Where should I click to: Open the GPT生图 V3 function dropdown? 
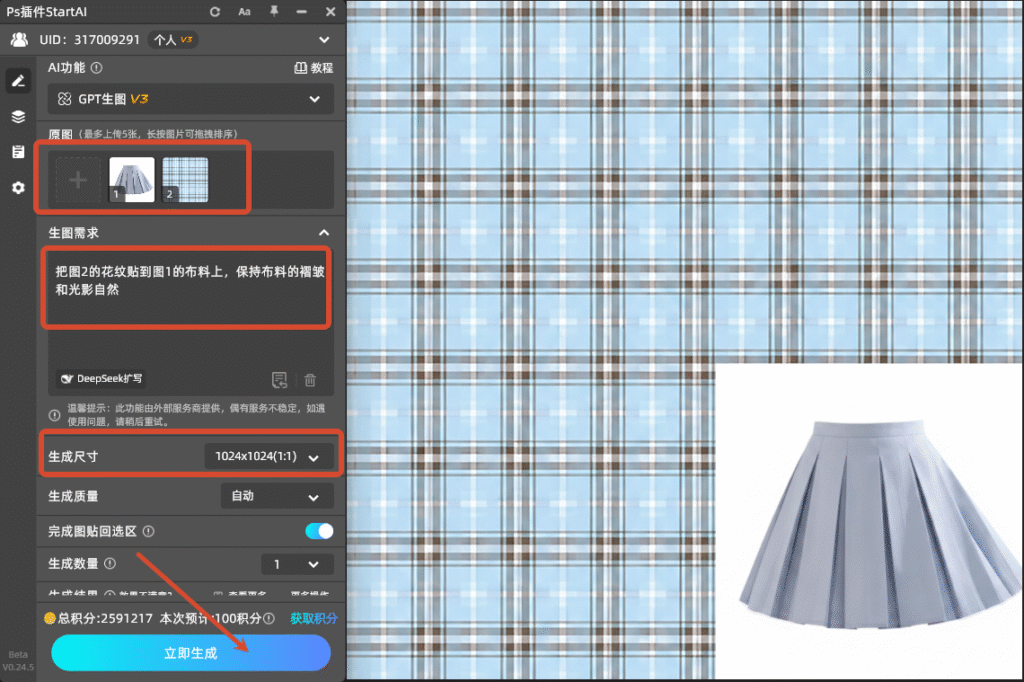click(191, 99)
